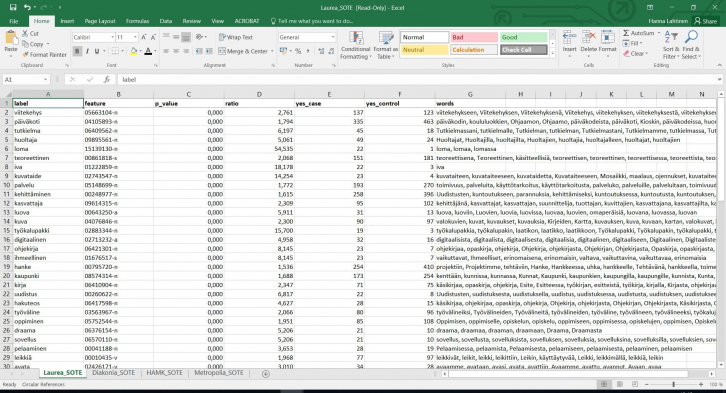Select column G header
Viewport: 726px width, 393px height.
470,94
